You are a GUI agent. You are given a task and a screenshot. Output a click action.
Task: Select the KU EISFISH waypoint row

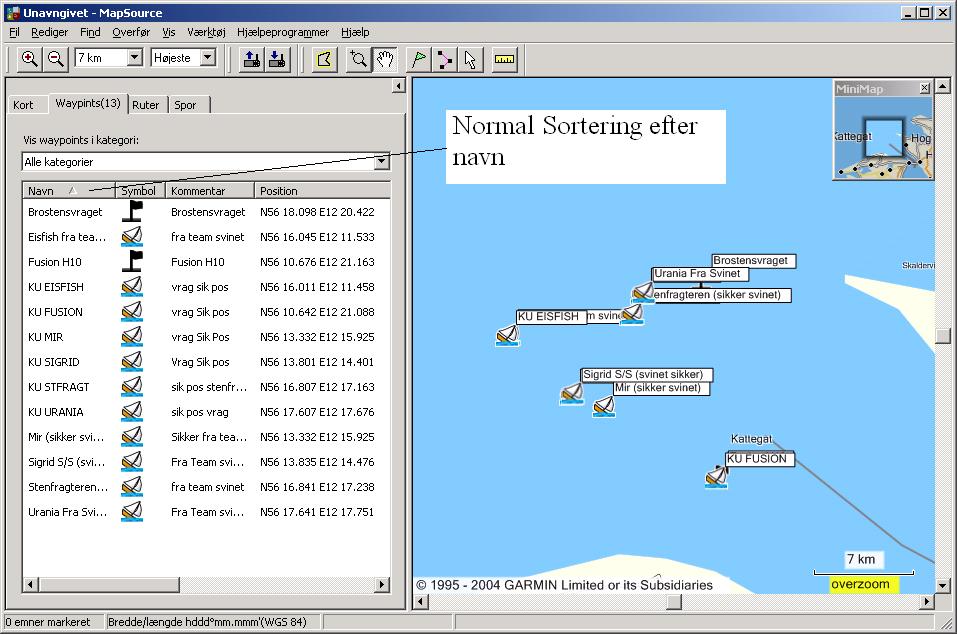click(206, 287)
